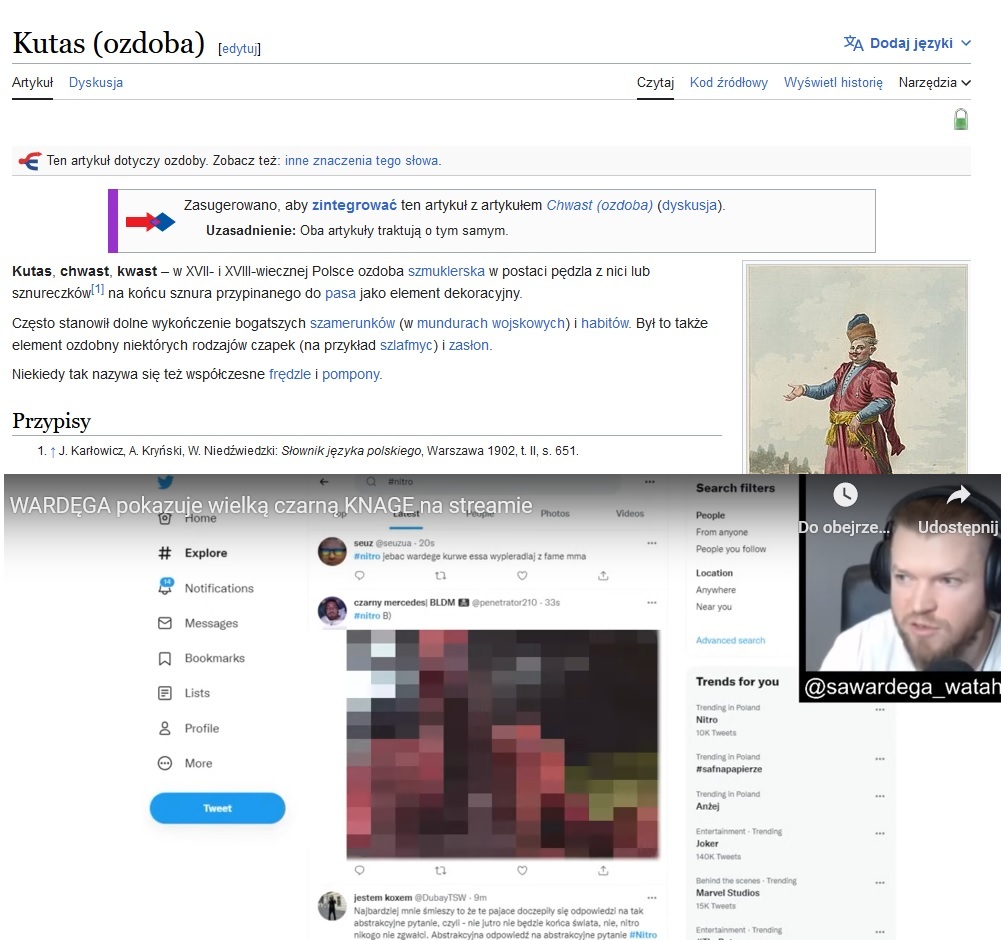The width and height of the screenshot is (1001, 940).
Task: Click seuz profile avatar
Action: coord(332,552)
